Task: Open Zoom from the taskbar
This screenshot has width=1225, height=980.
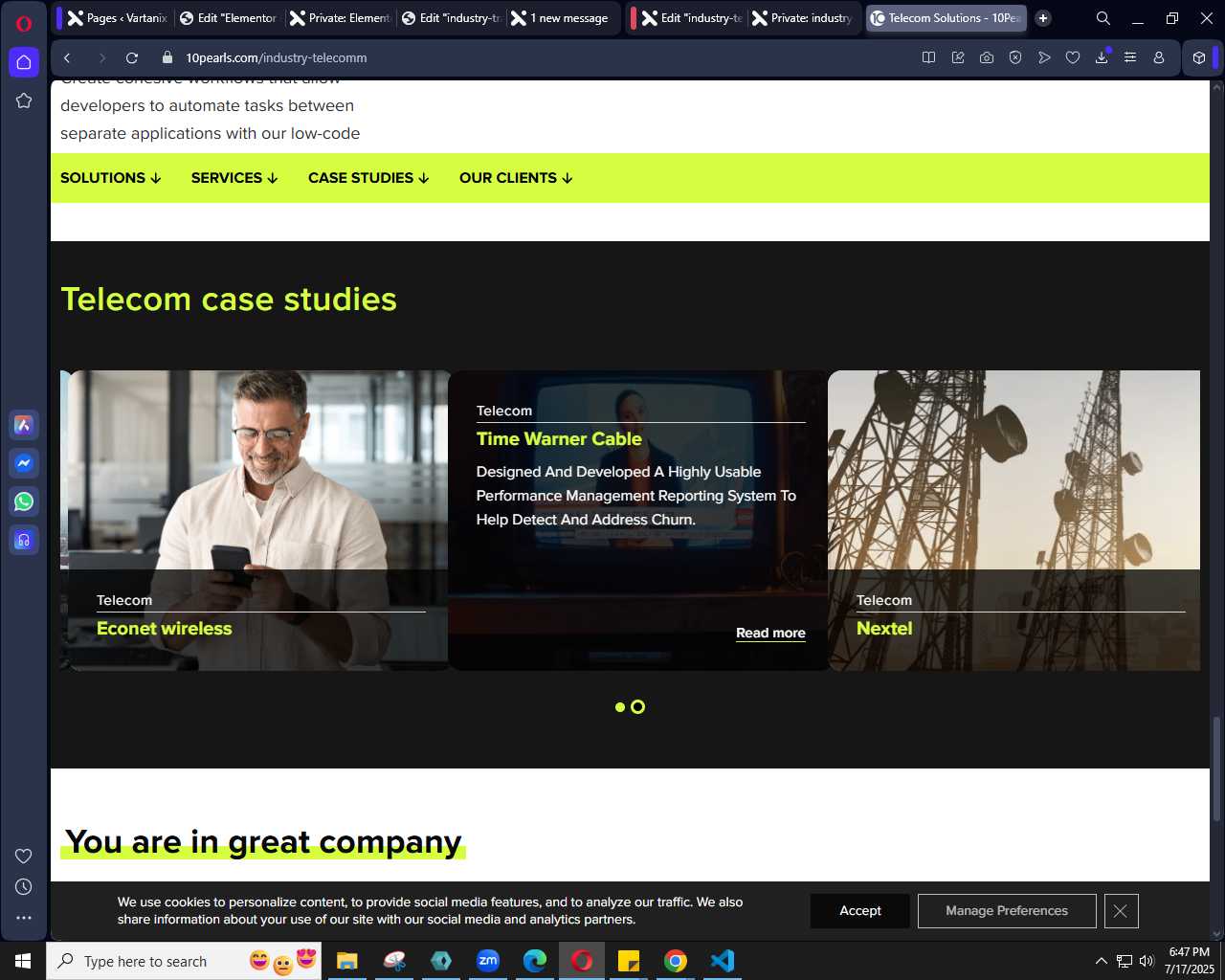Action: [488, 961]
